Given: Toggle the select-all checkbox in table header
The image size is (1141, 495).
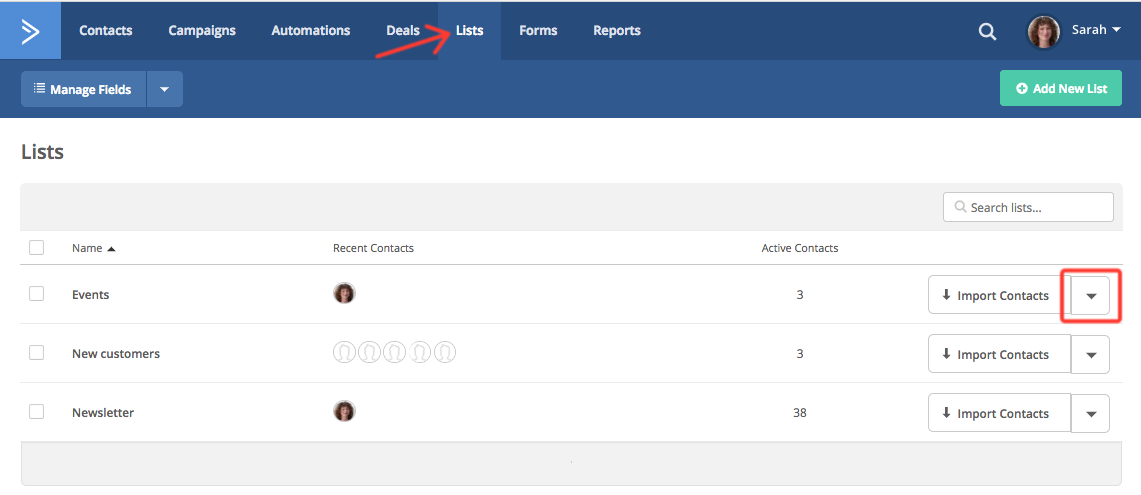Looking at the screenshot, I should click(x=37, y=248).
